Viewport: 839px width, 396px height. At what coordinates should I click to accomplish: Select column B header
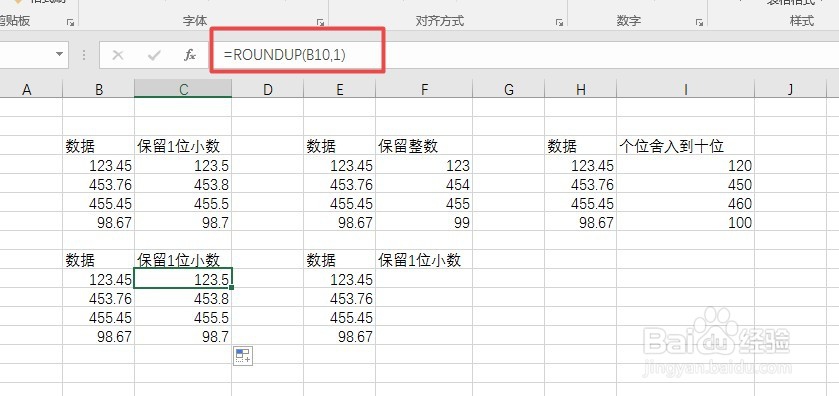click(98, 89)
